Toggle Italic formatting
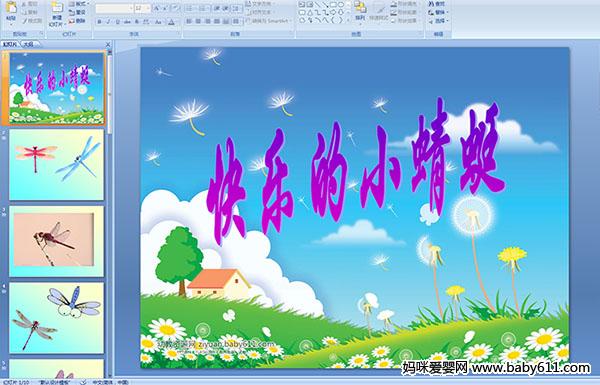Screen dimensions: 600x385 pos(108,22)
